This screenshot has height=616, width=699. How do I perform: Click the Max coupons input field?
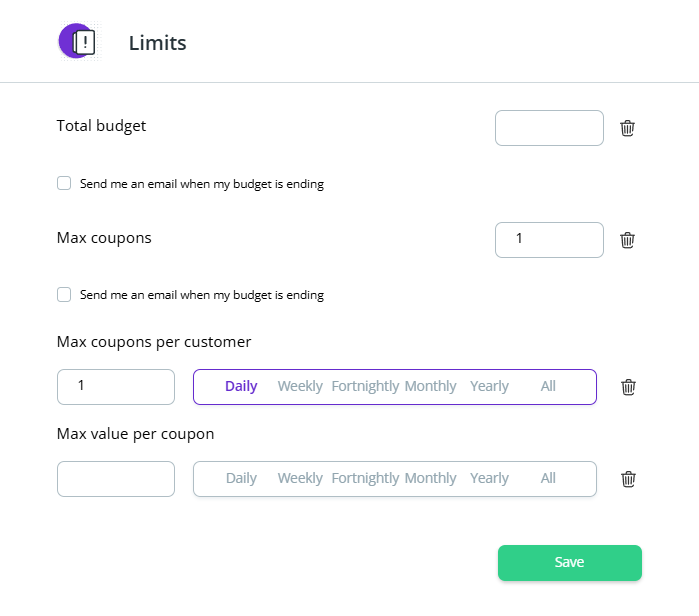549,240
